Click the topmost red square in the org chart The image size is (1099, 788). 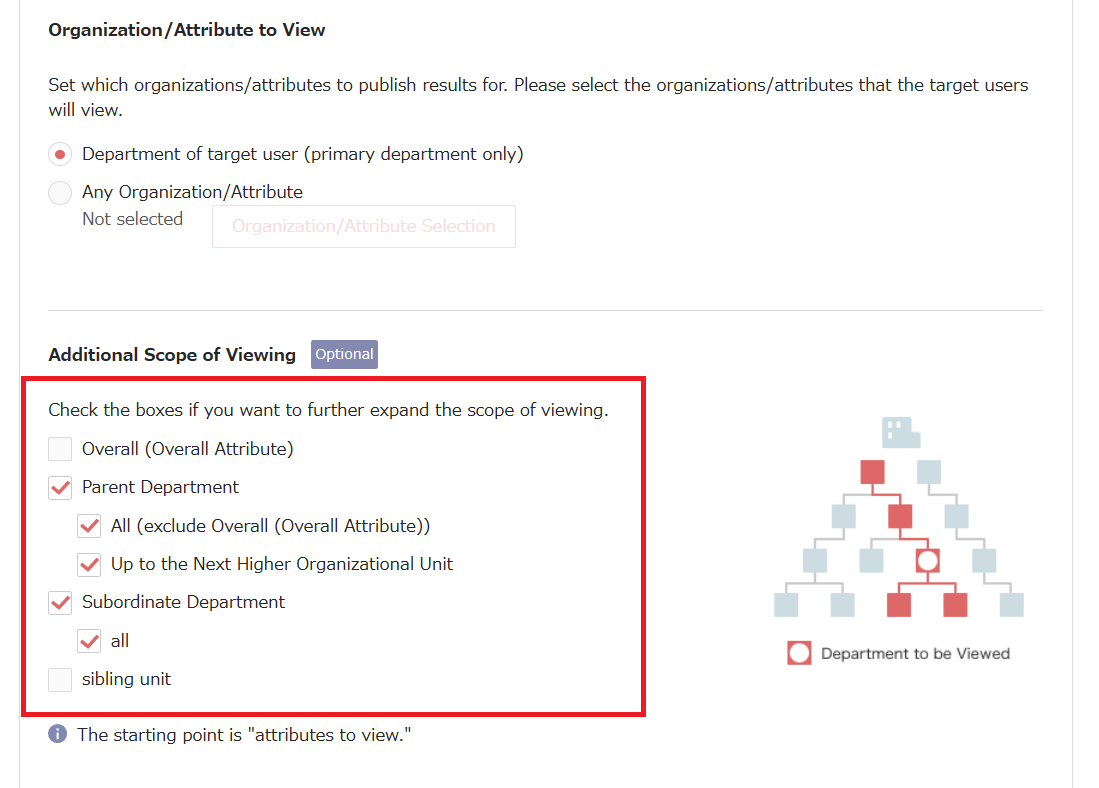click(x=873, y=471)
